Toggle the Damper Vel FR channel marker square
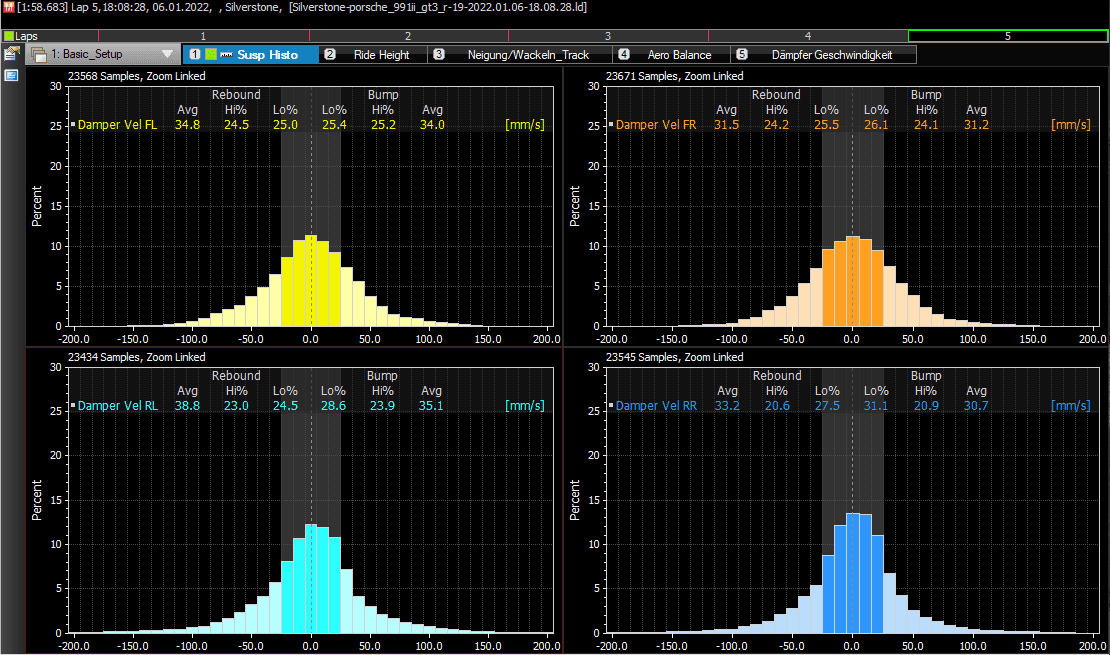Screen dimensions: 1110x655 click(x=611, y=125)
